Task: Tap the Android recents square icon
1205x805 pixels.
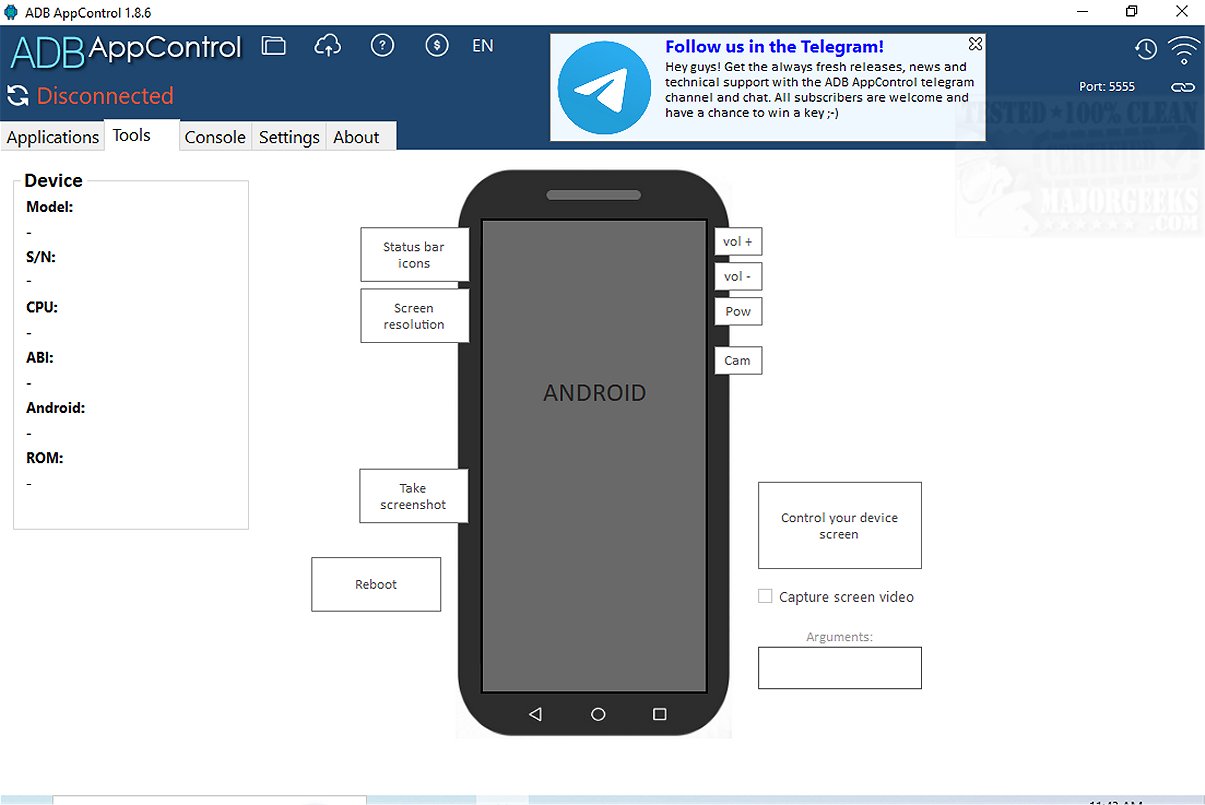Action: click(659, 714)
